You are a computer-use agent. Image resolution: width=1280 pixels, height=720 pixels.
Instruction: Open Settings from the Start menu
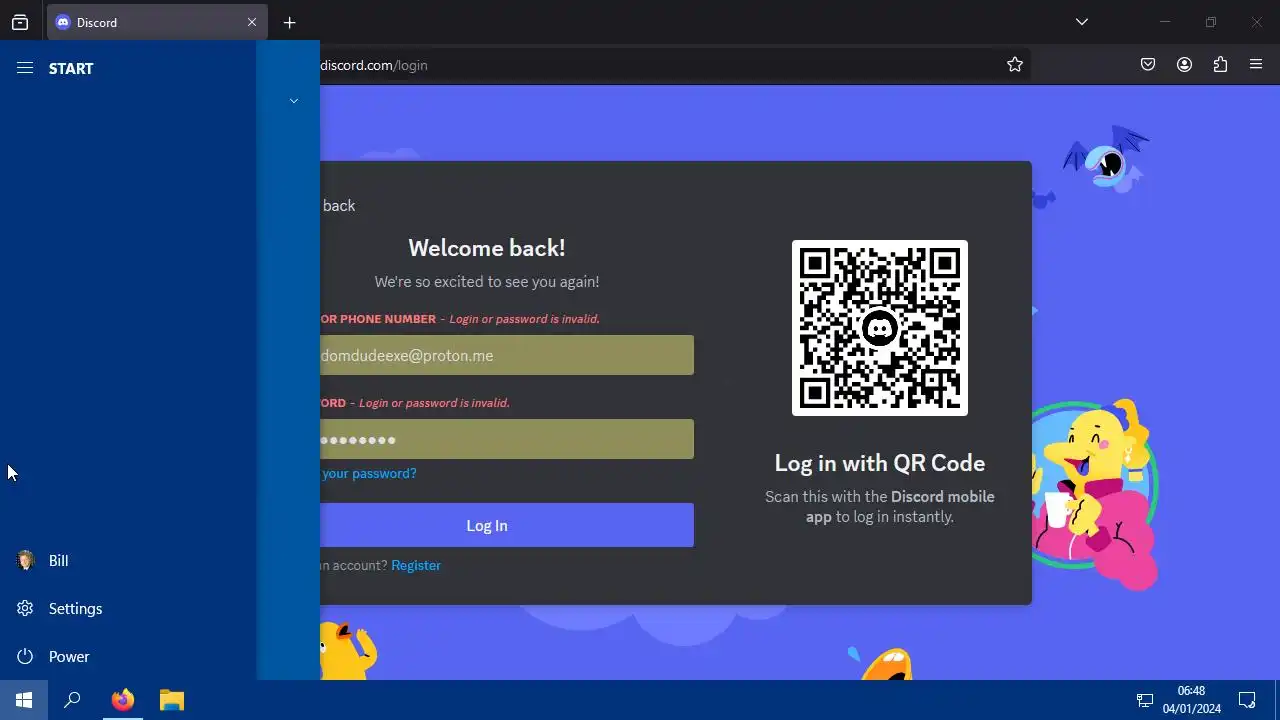[x=128, y=609]
